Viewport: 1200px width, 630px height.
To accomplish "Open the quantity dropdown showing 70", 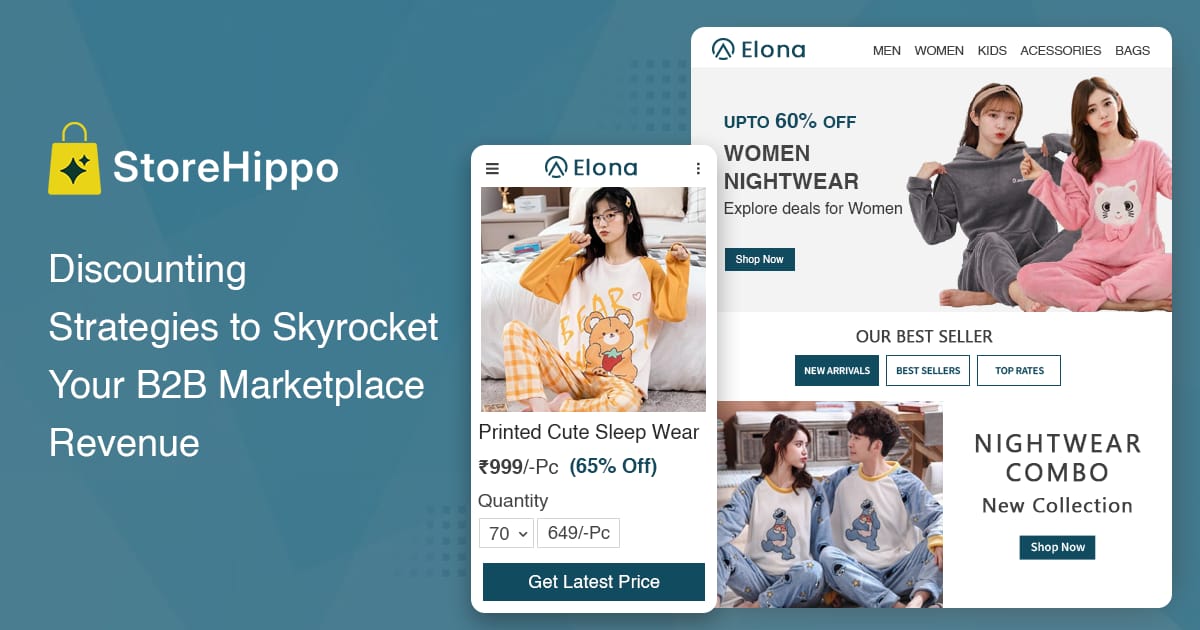I will point(507,533).
